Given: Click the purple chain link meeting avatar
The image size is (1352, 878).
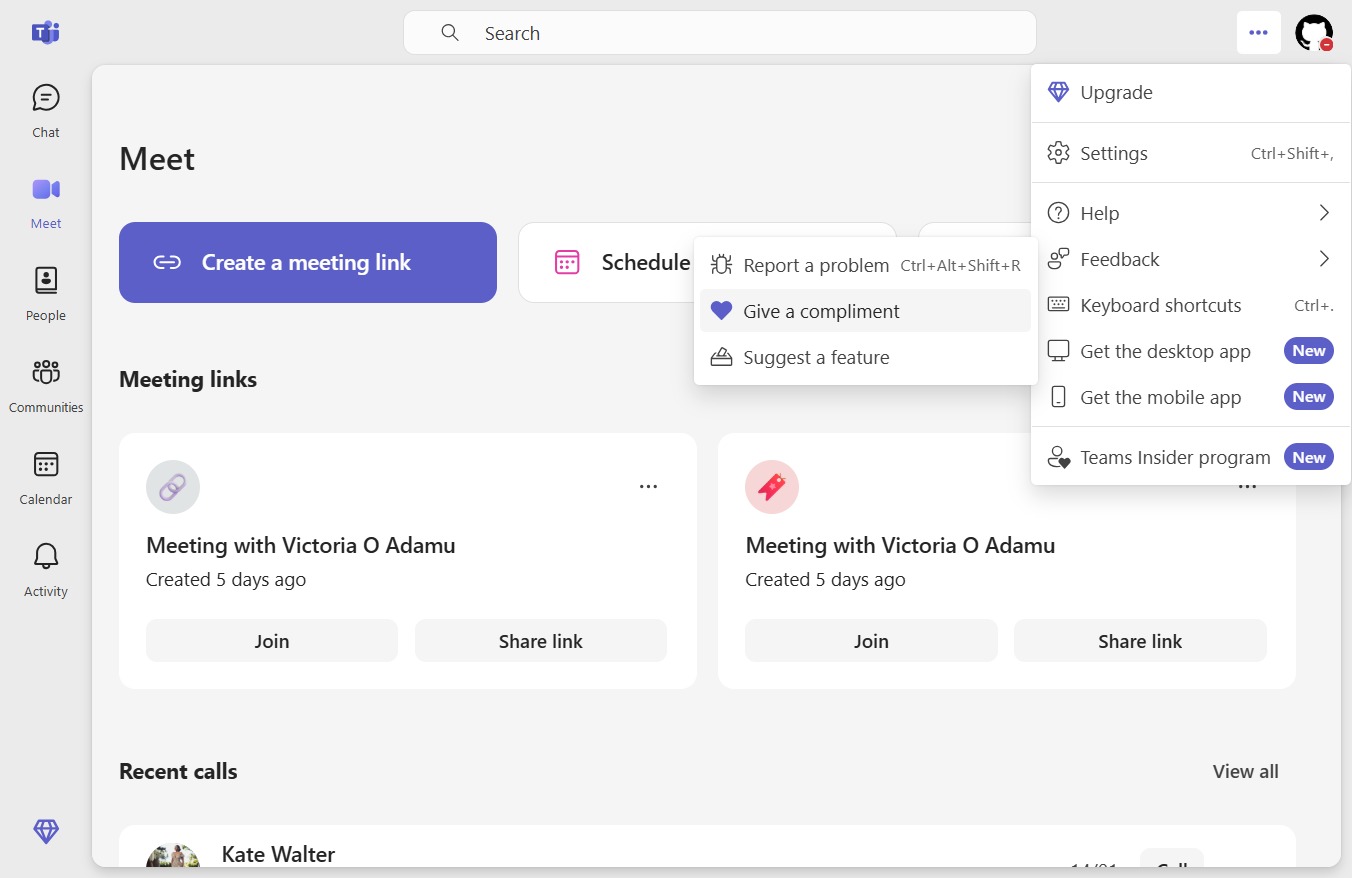Looking at the screenshot, I should [x=173, y=487].
